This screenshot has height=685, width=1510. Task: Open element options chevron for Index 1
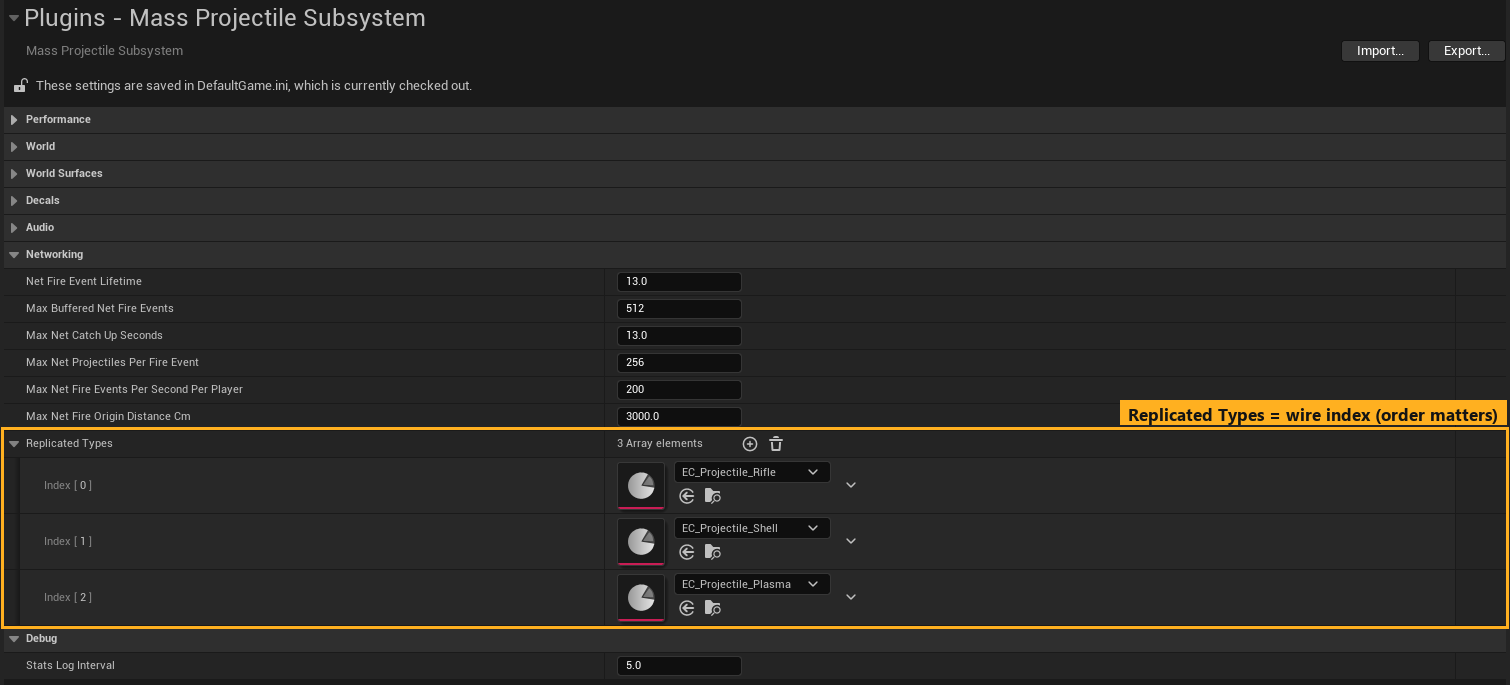[851, 541]
